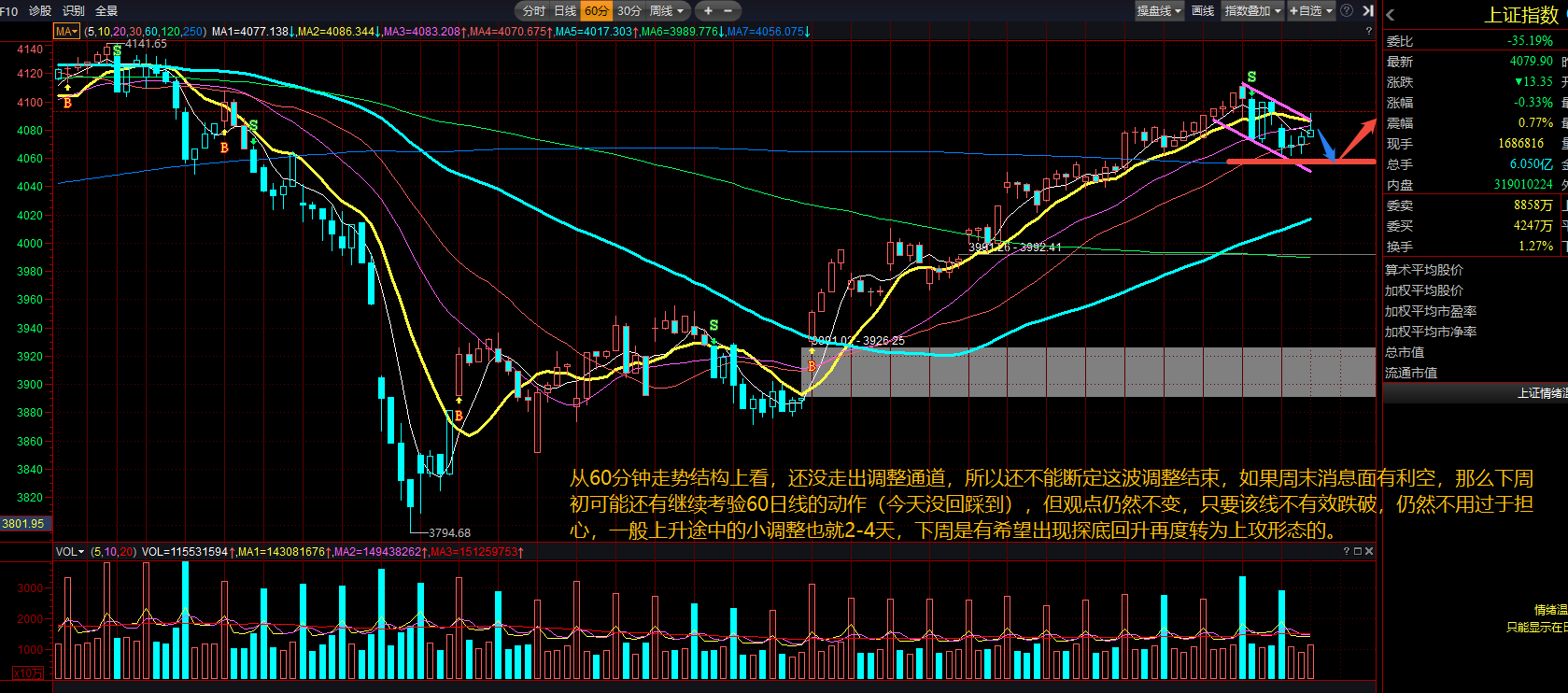1568x693 pixels.
Task: Maximize the VOL indicator panel
Action: (1357, 551)
